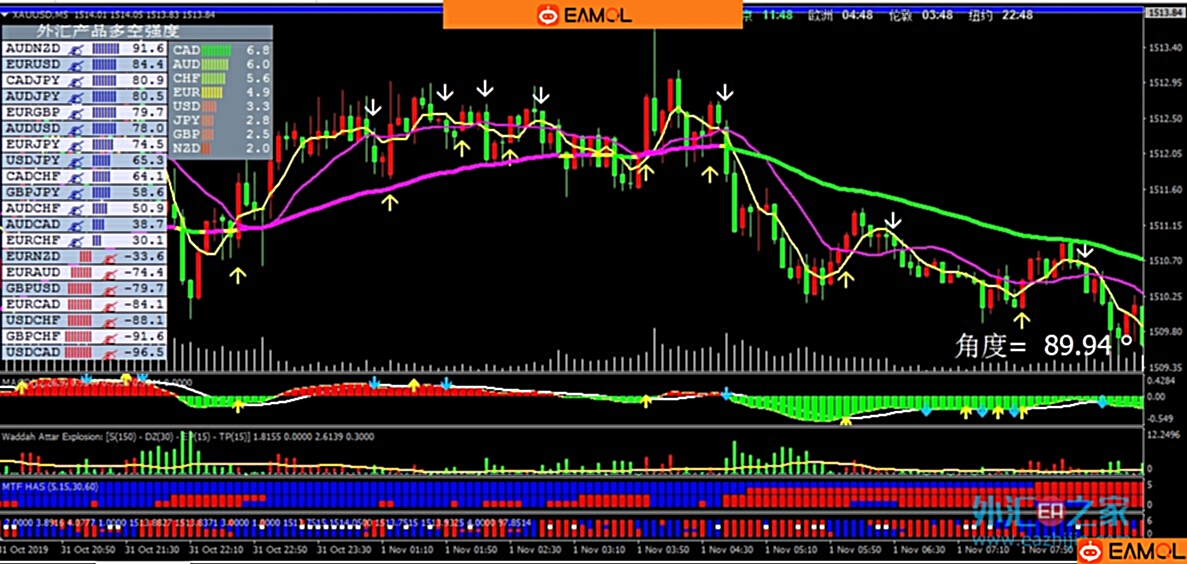The width and height of the screenshot is (1187, 564).
Task: Click the EAMOL robot logo in the top banner
Action: click(x=546, y=14)
